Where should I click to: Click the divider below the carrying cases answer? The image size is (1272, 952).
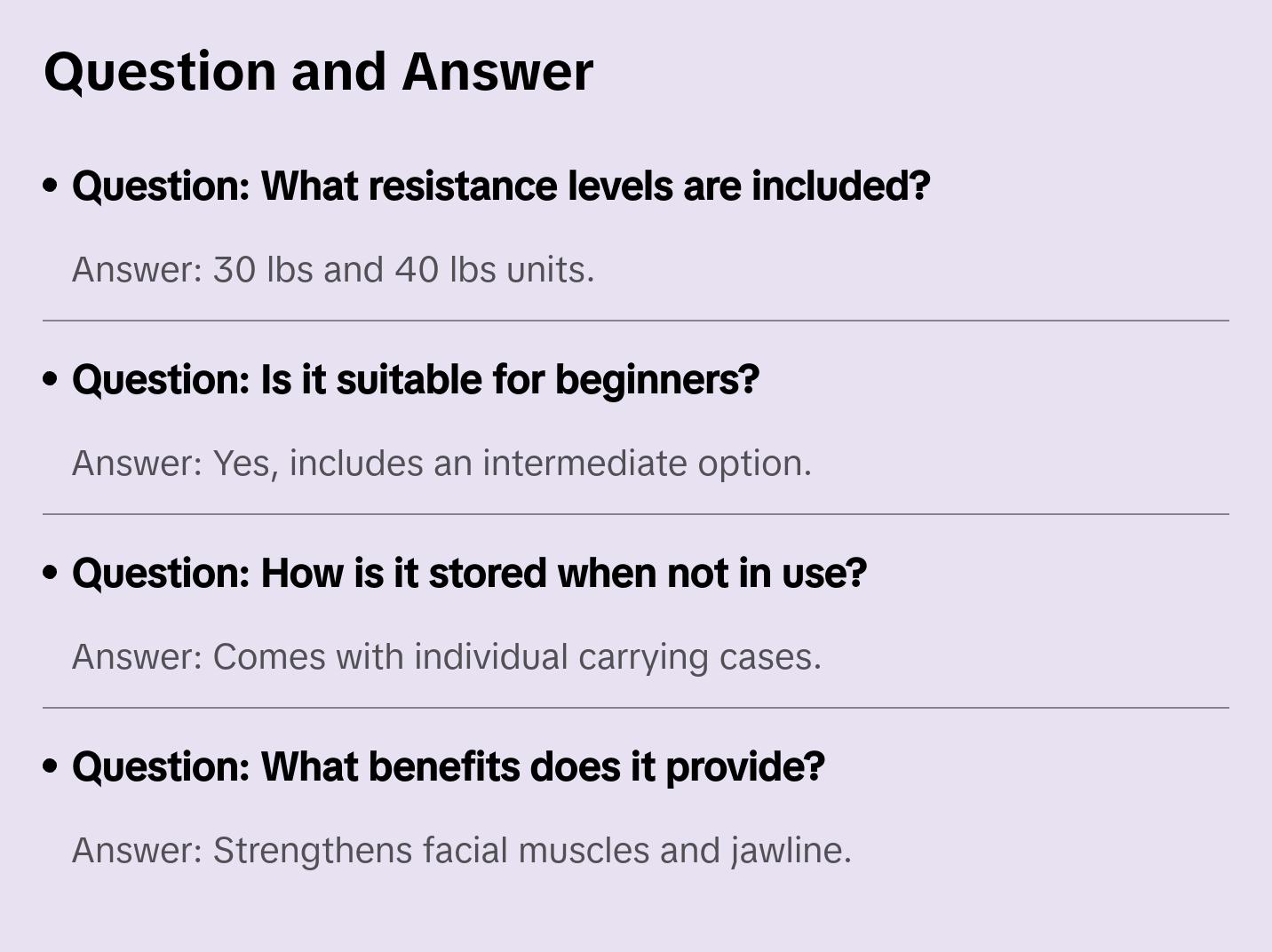(636, 708)
